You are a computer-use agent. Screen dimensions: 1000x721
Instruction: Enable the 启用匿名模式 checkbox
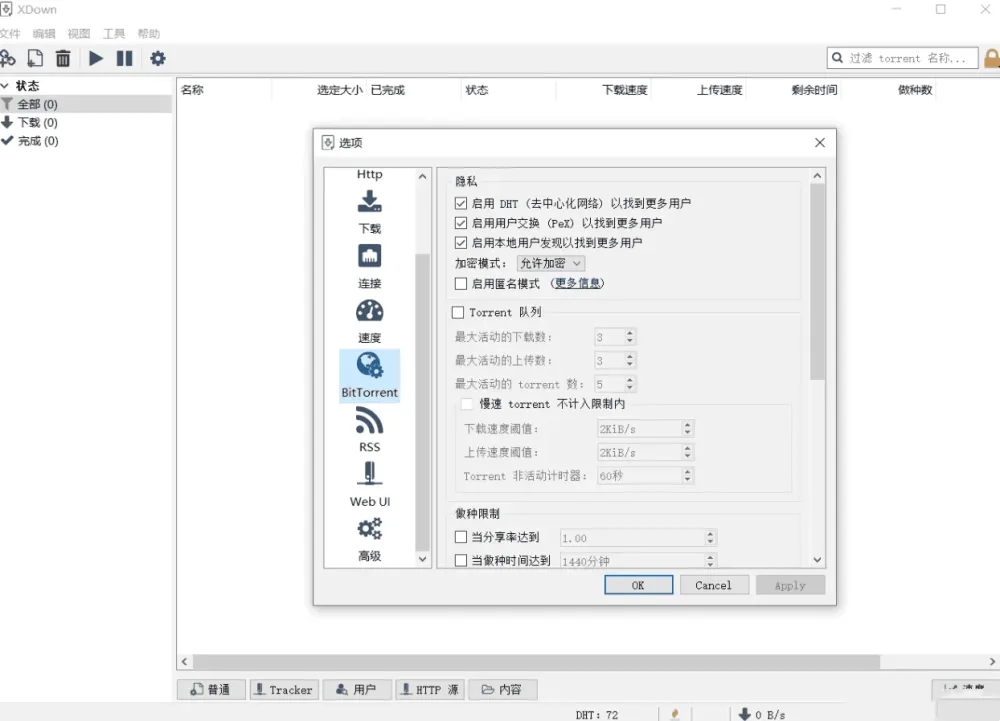coord(461,284)
